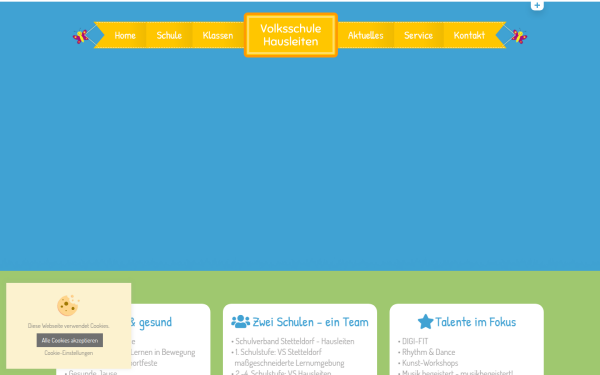Open the Cookie-Einstellungen link
The image size is (600, 375).
click(x=69, y=353)
